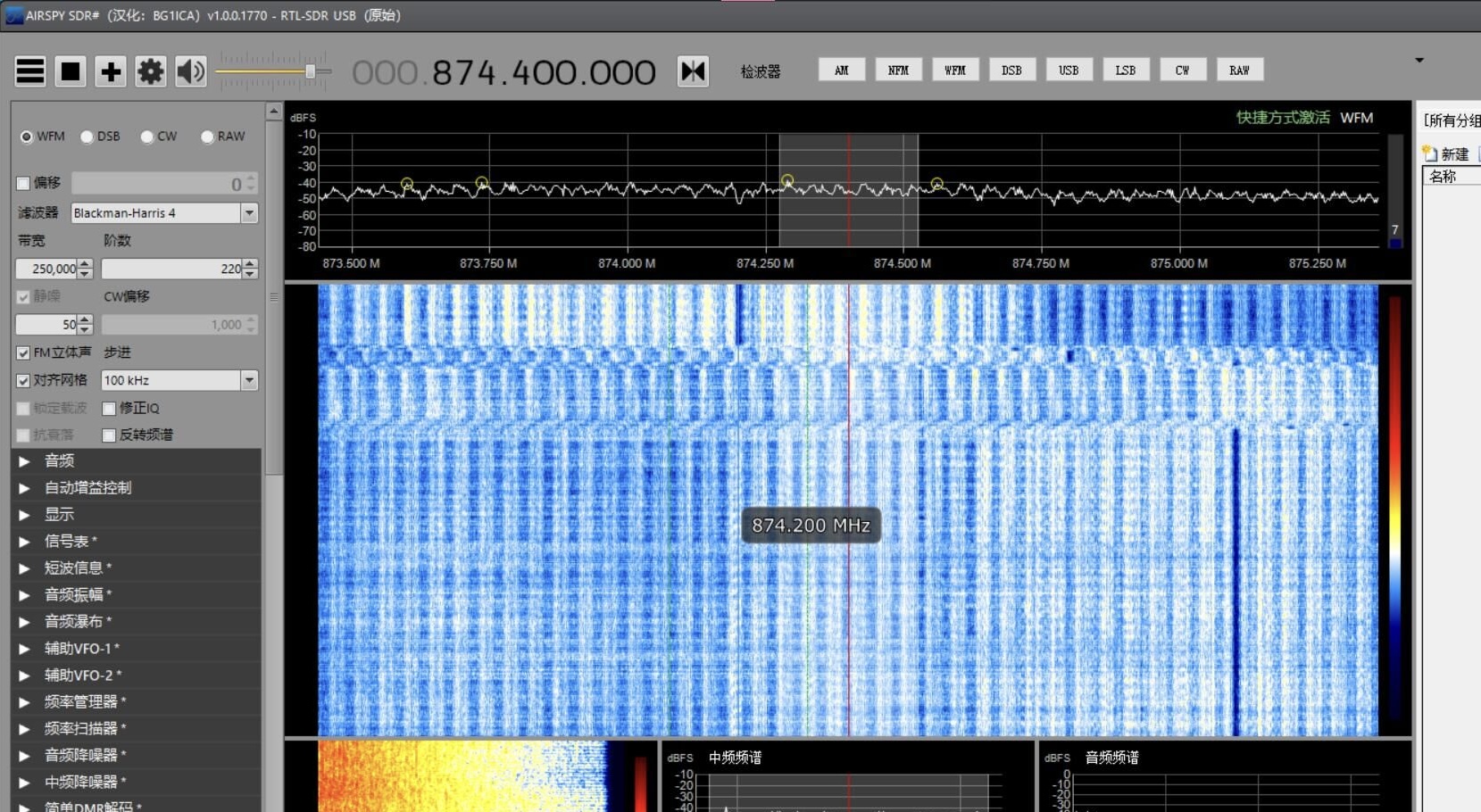This screenshot has width=1481, height=812.
Task: Uncheck the FM立体声 stereo checkbox
Action: click(x=23, y=353)
